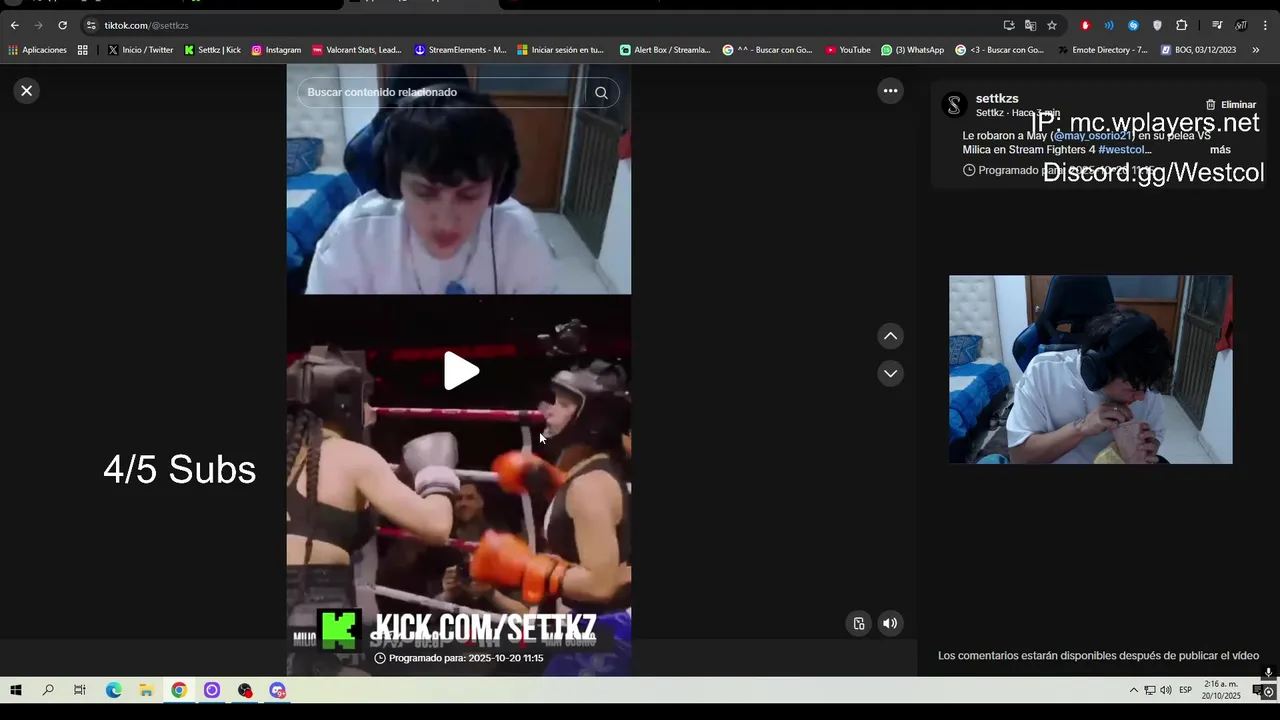Image resolution: width=1280 pixels, height=720 pixels.
Task: Launch Microsoft Edge from the taskbar
Action: [x=114, y=690]
